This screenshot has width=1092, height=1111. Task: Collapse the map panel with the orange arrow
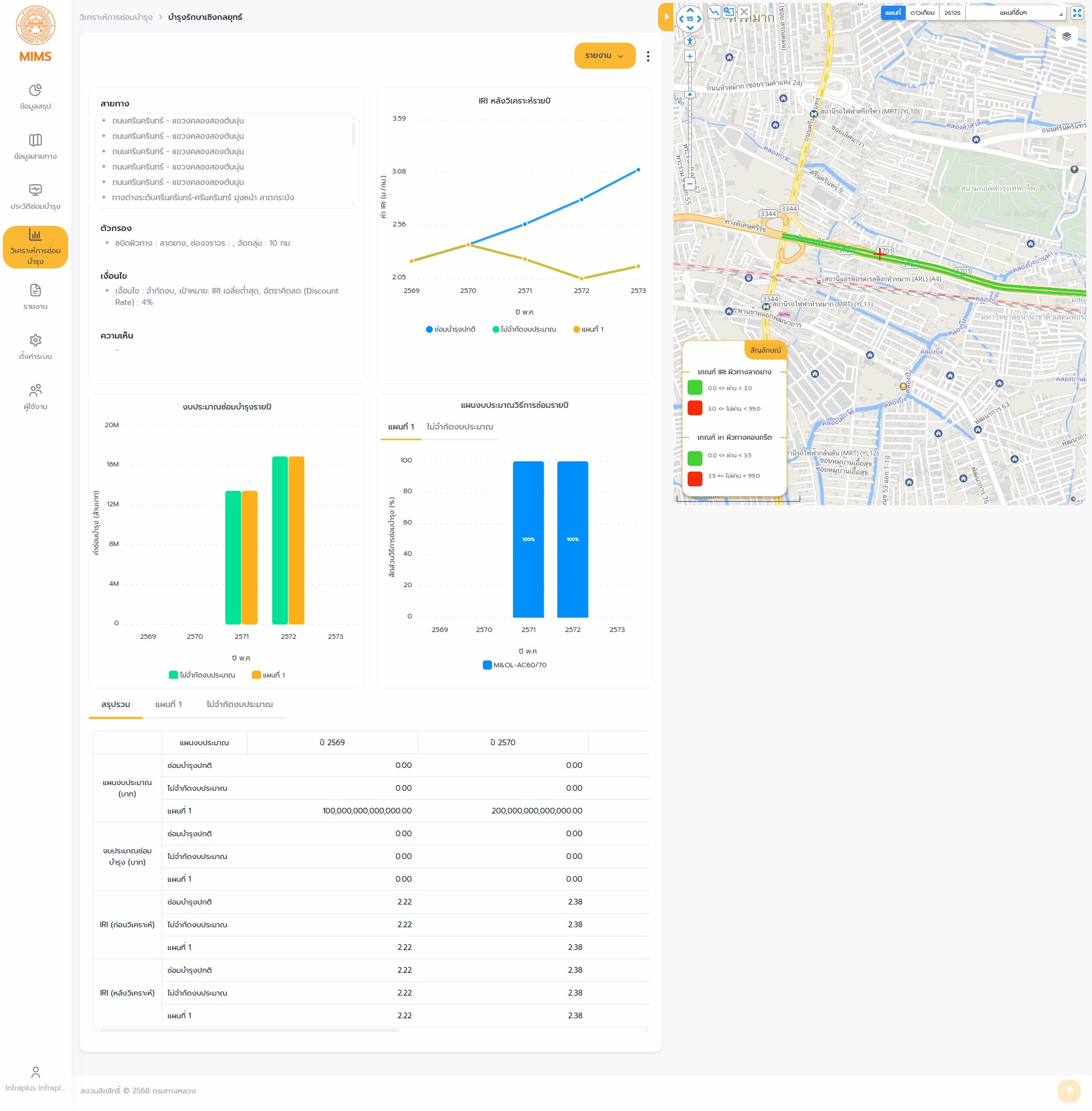pyautogui.click(x=665, y=16)
